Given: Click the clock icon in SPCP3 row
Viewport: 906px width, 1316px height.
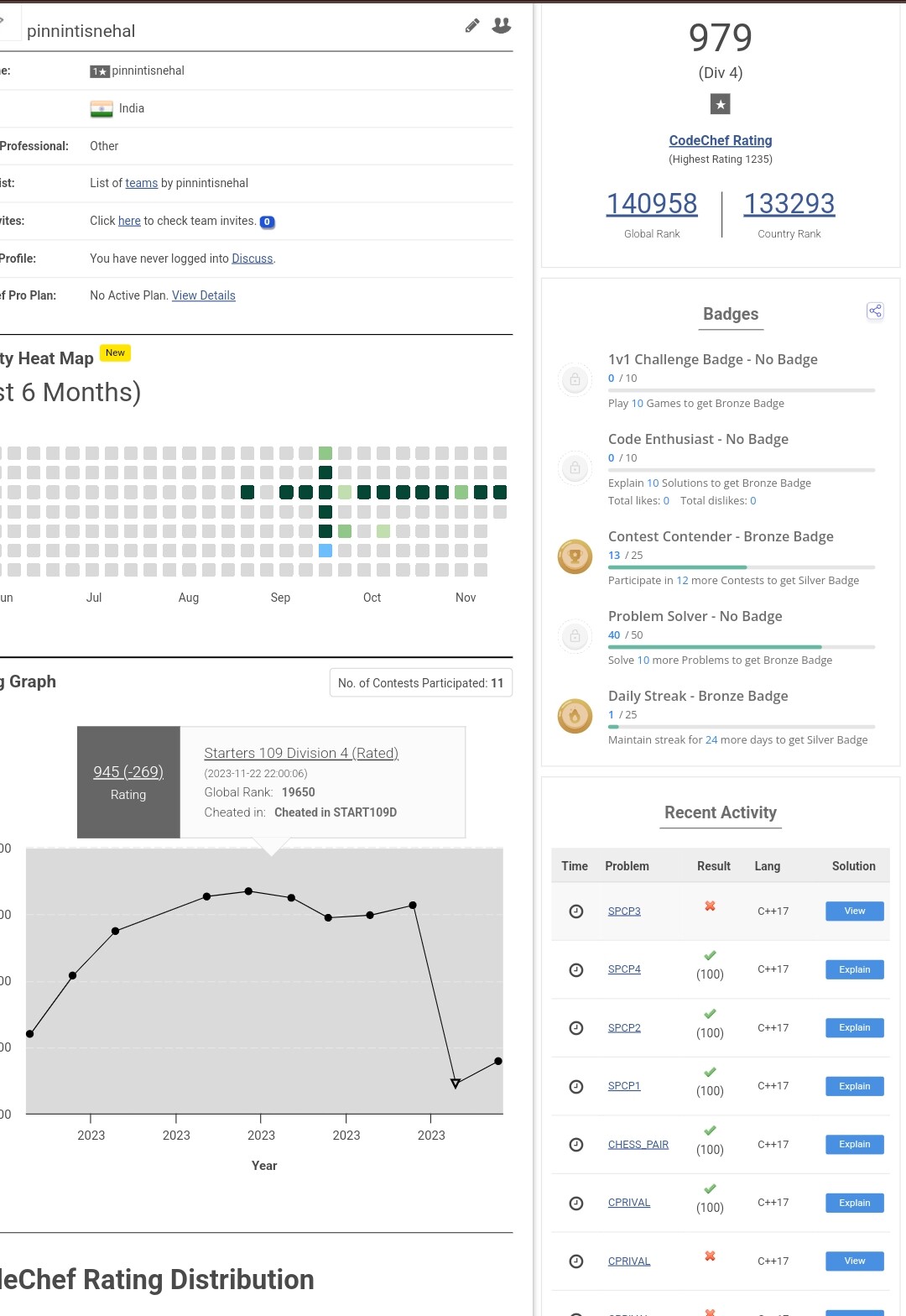Looking at the screenshot, I should [576, 911].
